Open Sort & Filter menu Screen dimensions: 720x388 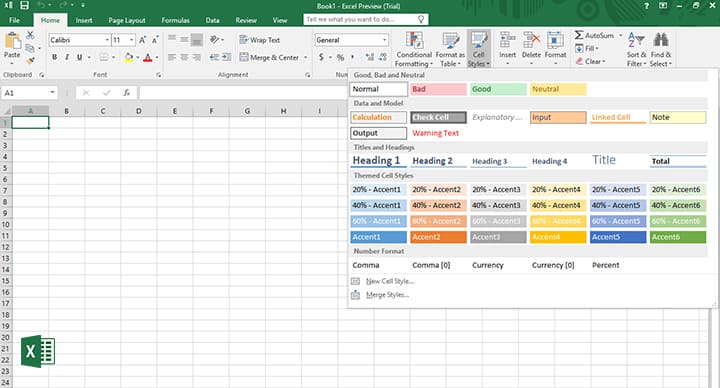(x=636, y=50)
